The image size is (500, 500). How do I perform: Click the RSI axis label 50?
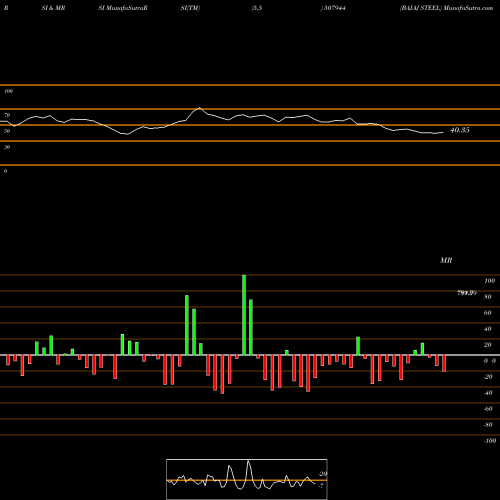(x=7, y=131)
